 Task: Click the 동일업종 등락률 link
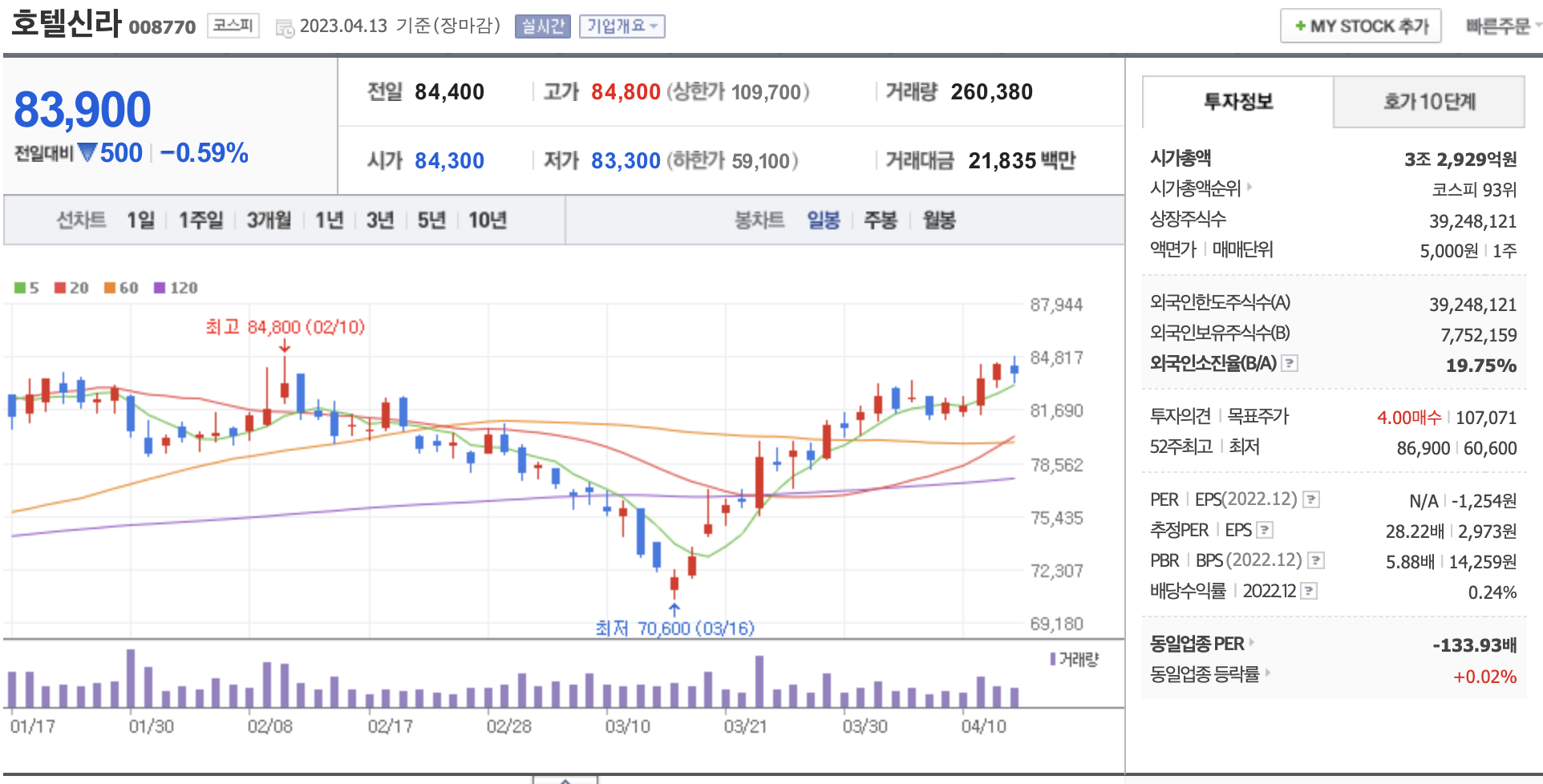tap(1205, 674)
